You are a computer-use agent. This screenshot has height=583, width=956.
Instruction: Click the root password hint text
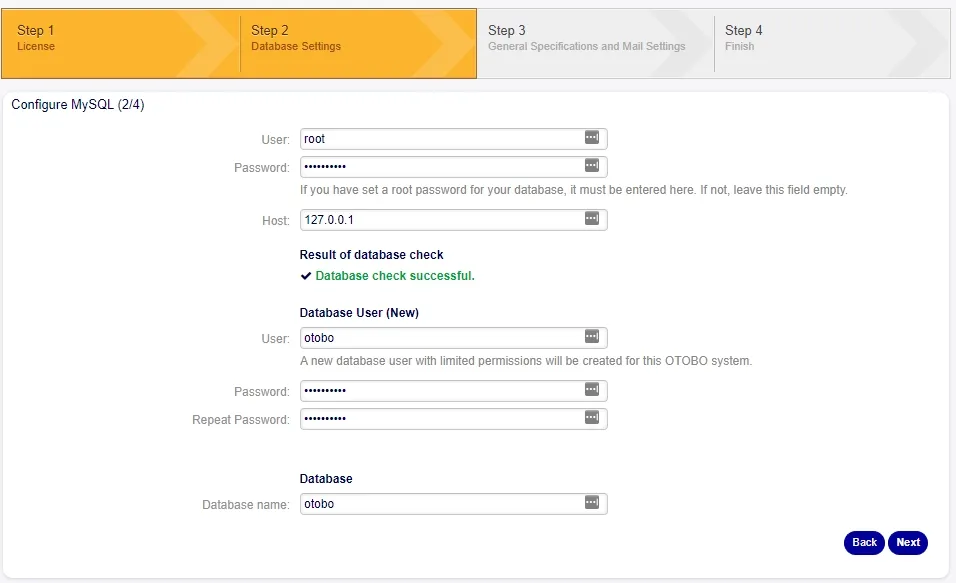pyautogui.click(x=573, y=190)
